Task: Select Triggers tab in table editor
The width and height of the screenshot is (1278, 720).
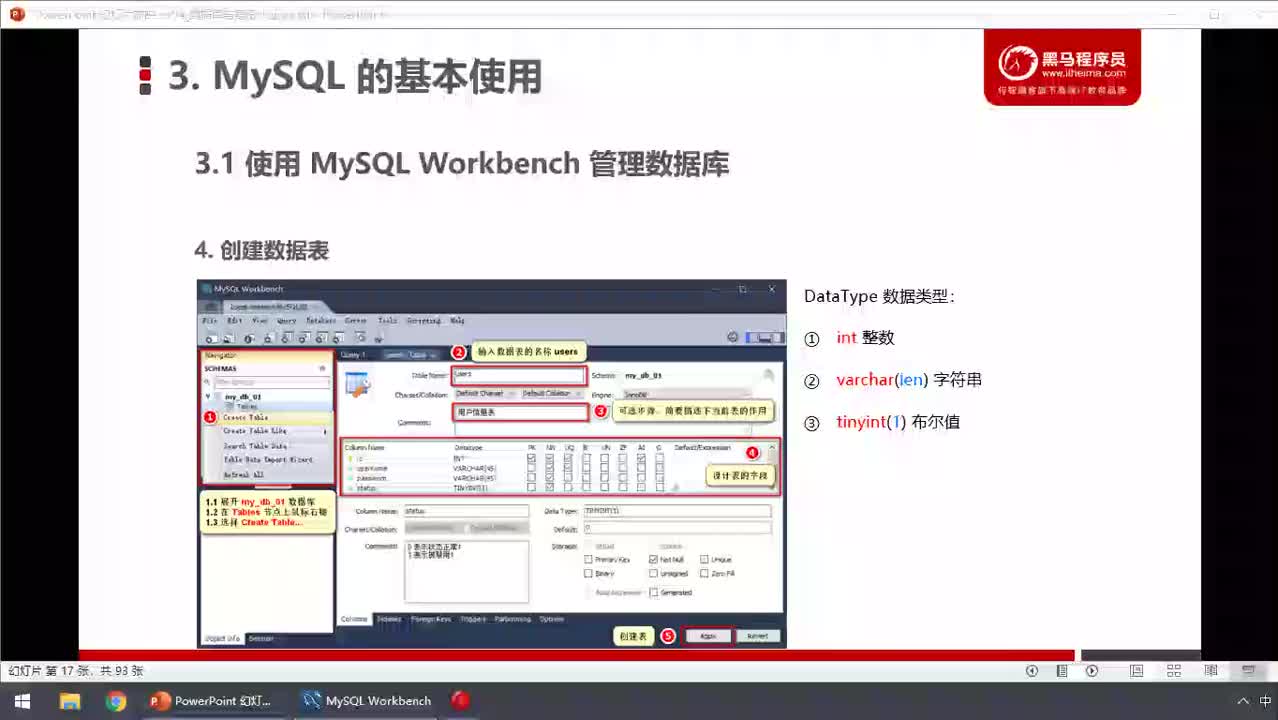Action: pos(473,619)
